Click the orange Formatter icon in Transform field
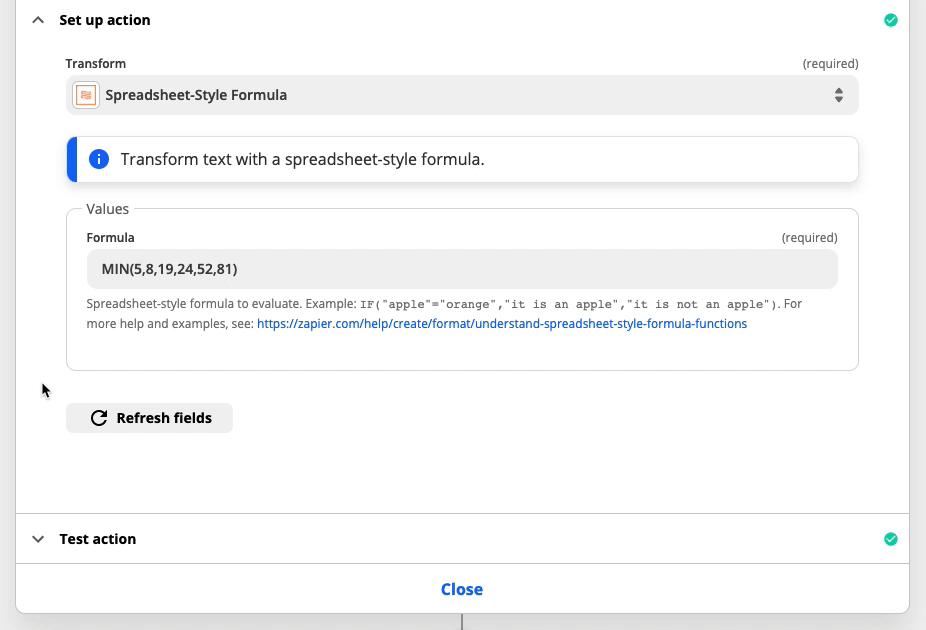The image size is (926, 630). point(86,95)
